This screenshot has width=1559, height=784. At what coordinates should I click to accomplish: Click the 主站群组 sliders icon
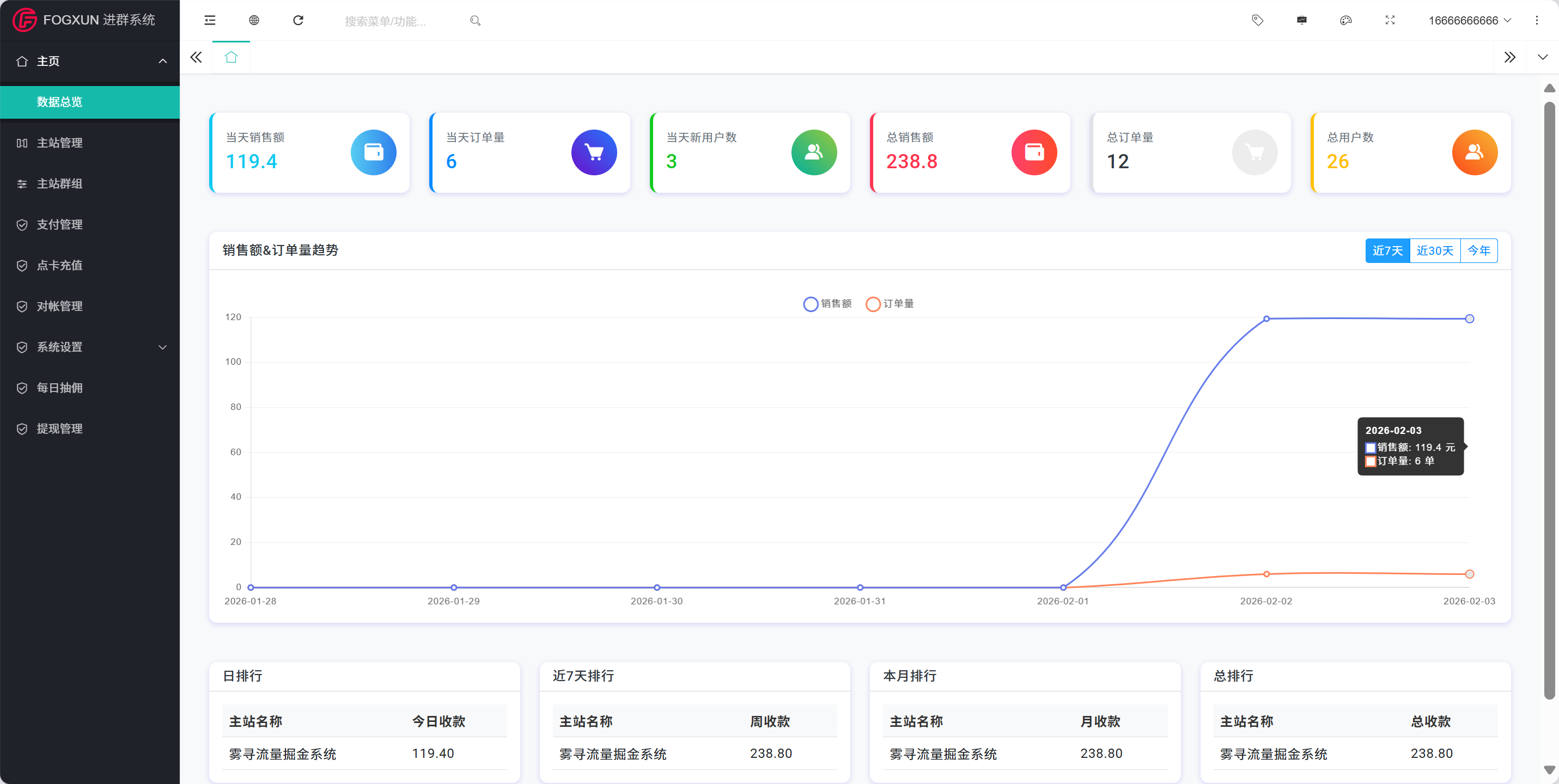coord(22,184)
